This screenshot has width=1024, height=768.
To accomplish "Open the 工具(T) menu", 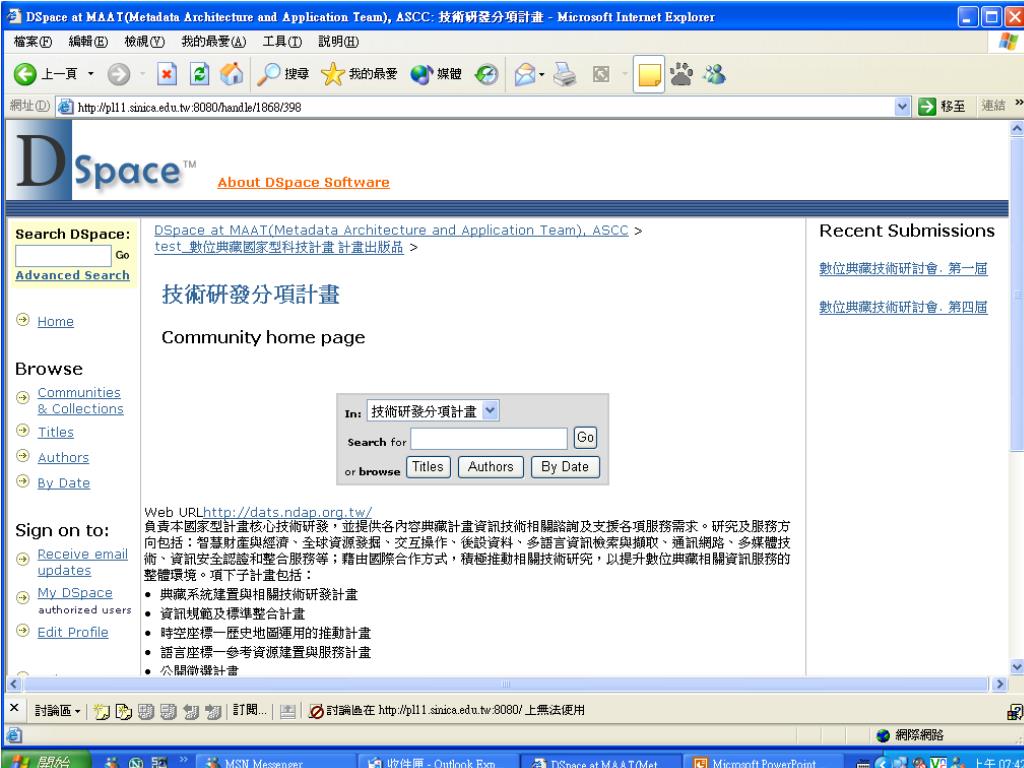I will [x=282, y=42].
